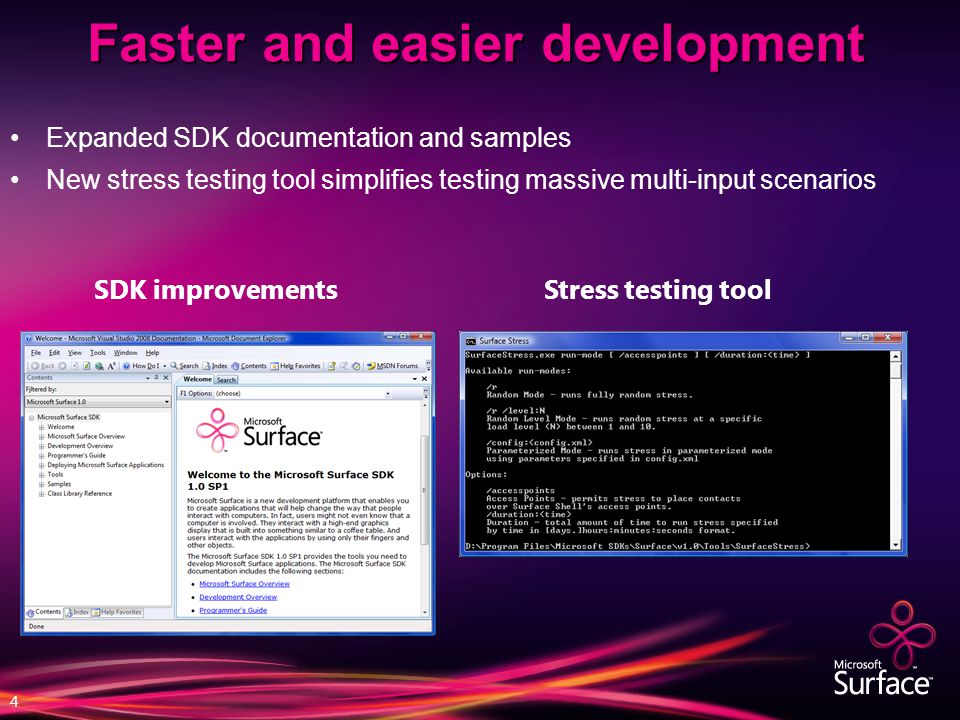This screenshot has width=960, height=720.
Task: Toggle the Contents panel auto-hide pin
Action: (156, 378)
